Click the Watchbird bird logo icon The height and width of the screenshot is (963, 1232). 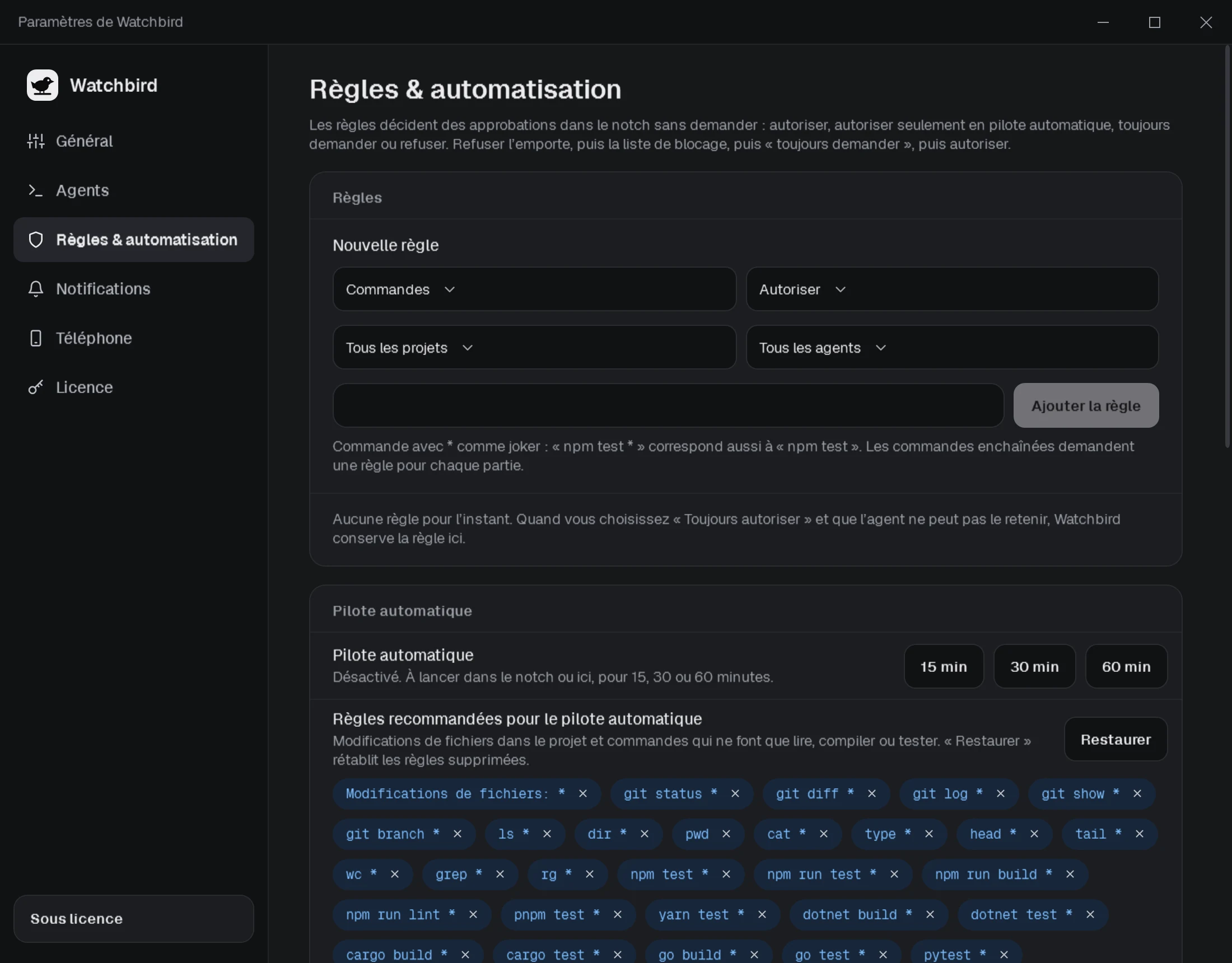click(x=43, y=85)
